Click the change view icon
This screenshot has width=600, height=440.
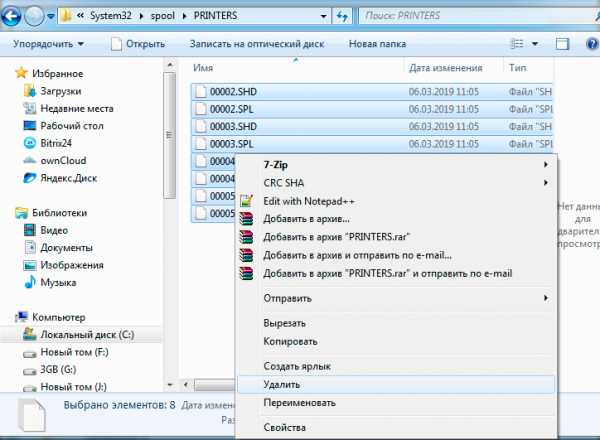pos(517,44)
